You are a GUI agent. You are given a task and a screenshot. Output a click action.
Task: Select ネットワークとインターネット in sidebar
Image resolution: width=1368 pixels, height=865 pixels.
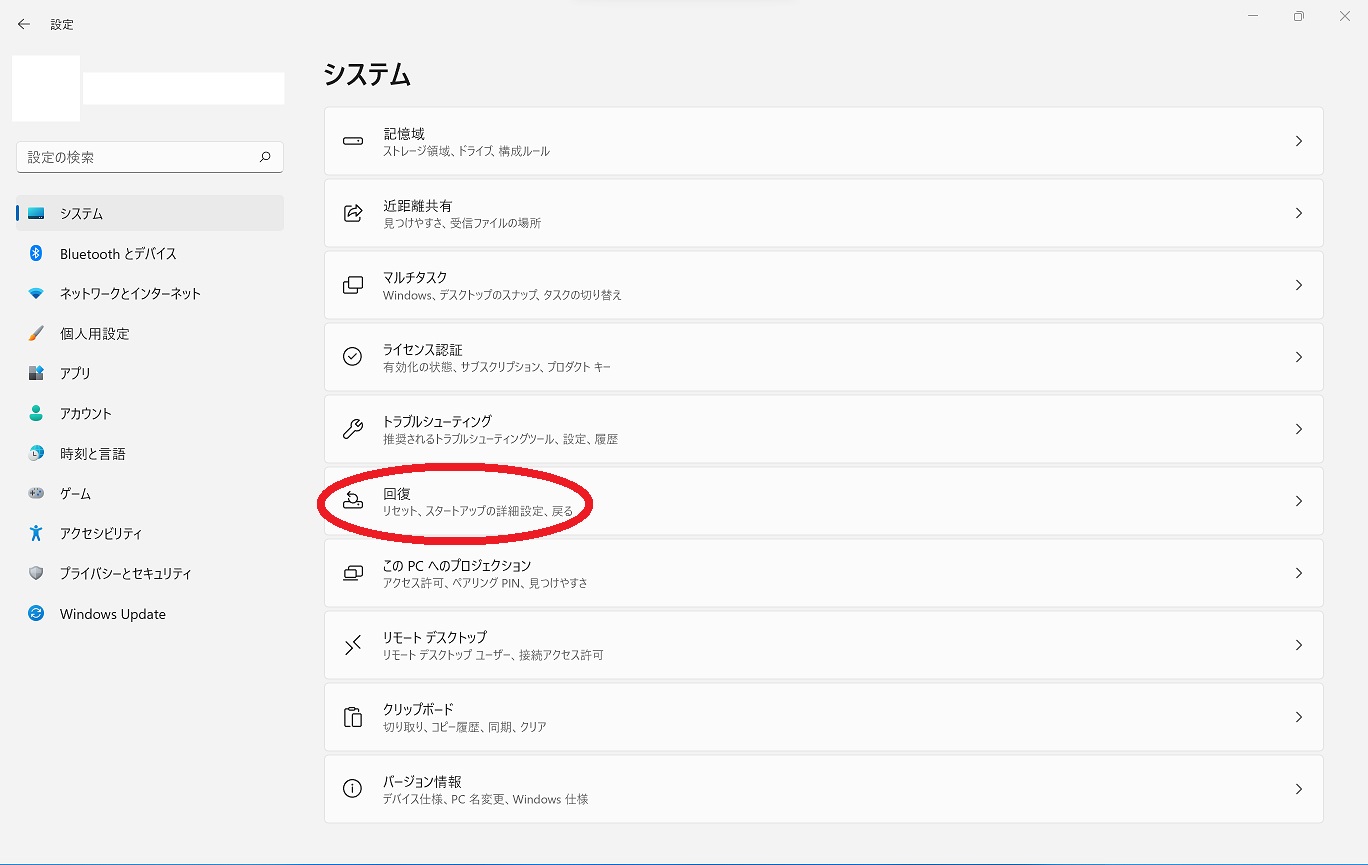coord(130,294)
